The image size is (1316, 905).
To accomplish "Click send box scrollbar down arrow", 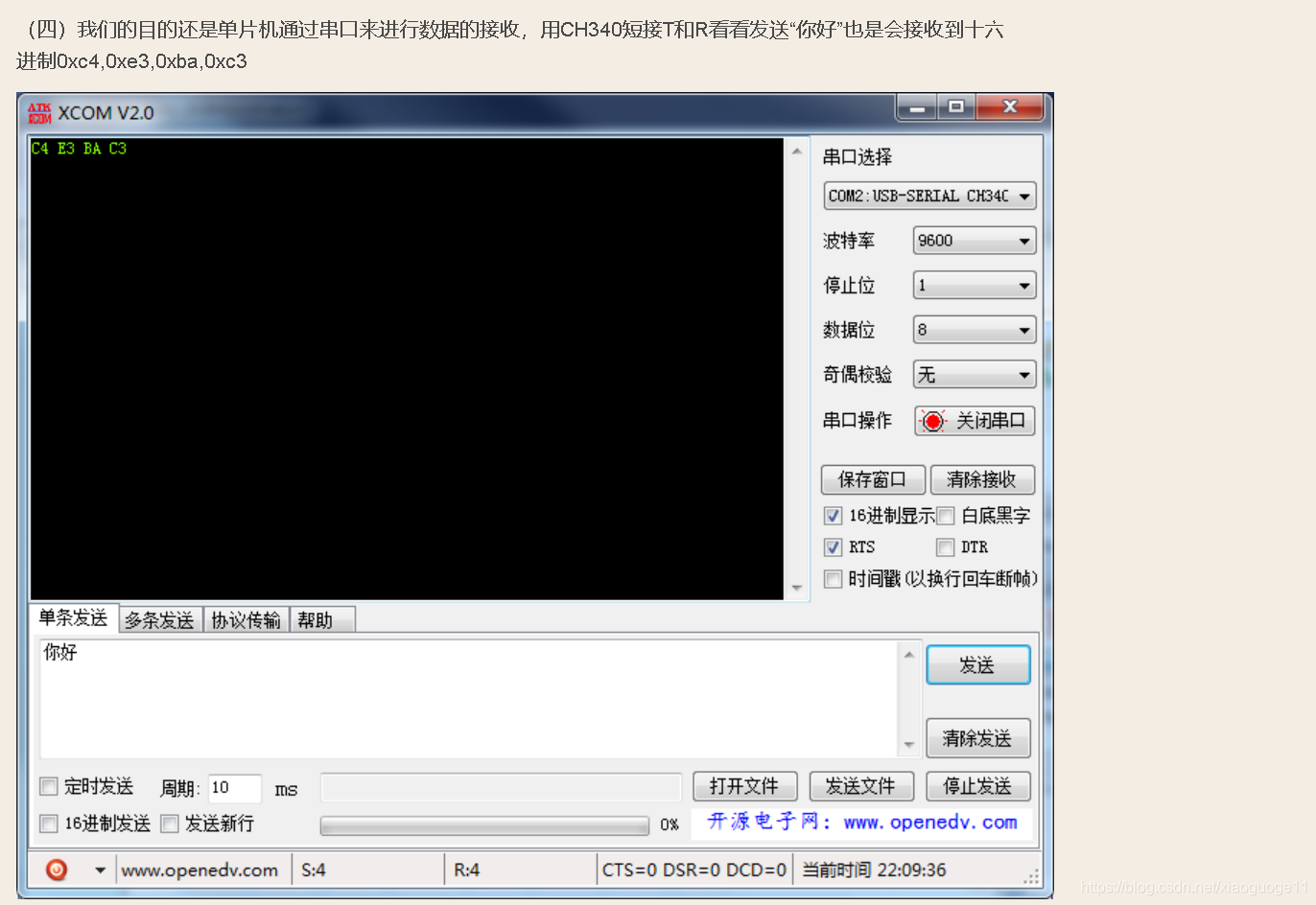I will click(x=909, y=745).
